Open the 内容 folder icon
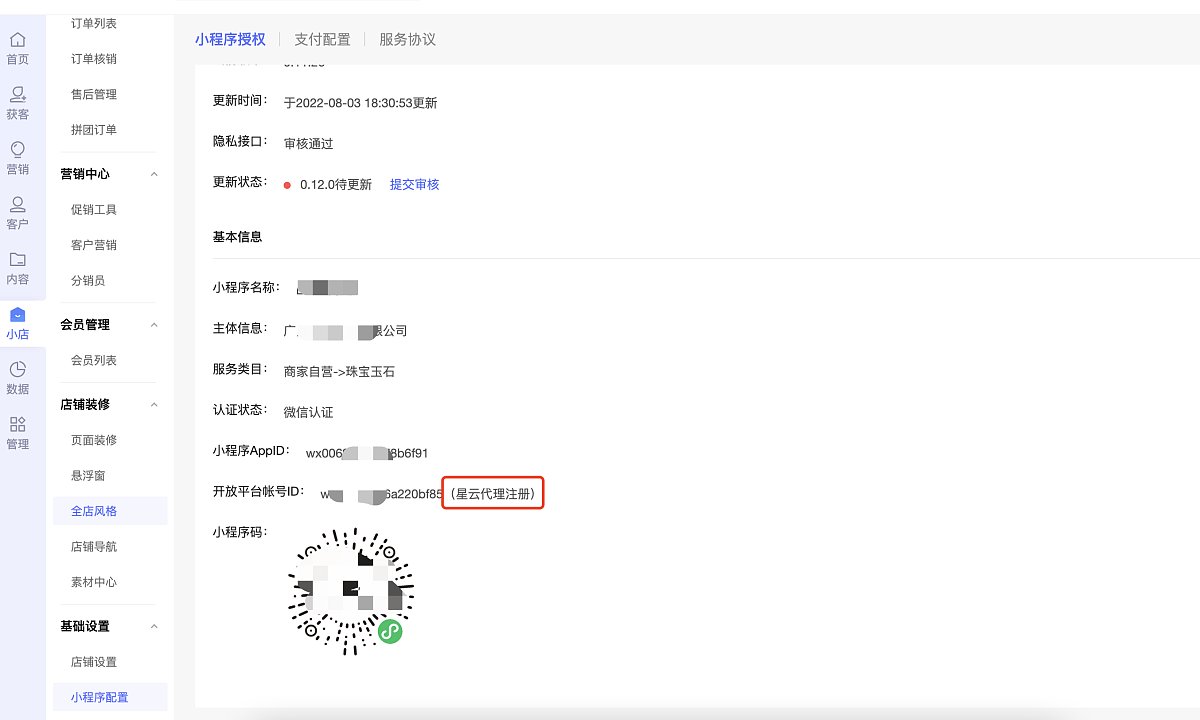The height and width of the screenshot is (720, 1200). (x=18, y=268)
